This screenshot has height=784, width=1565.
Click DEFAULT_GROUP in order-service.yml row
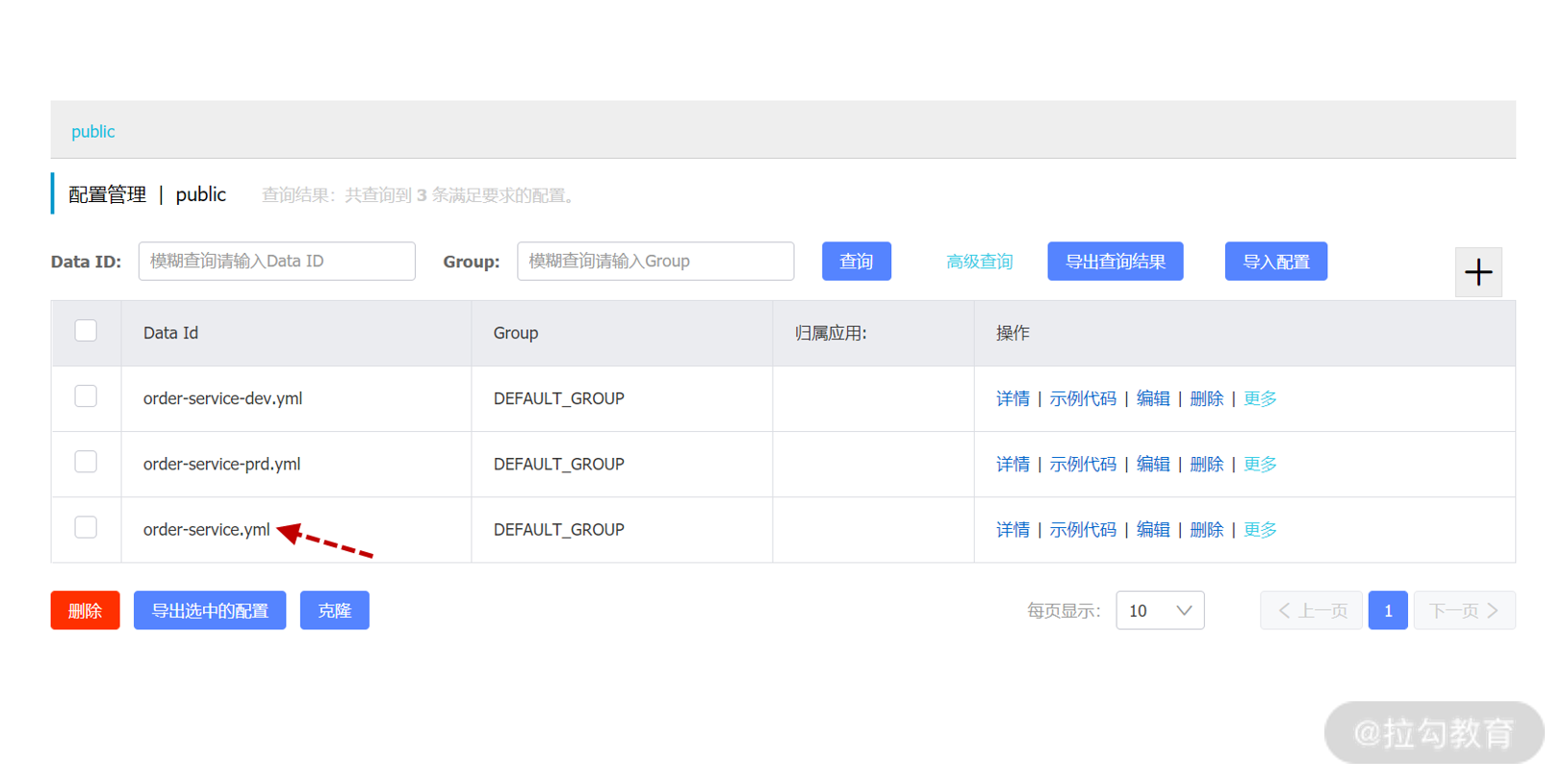(558, 529)
